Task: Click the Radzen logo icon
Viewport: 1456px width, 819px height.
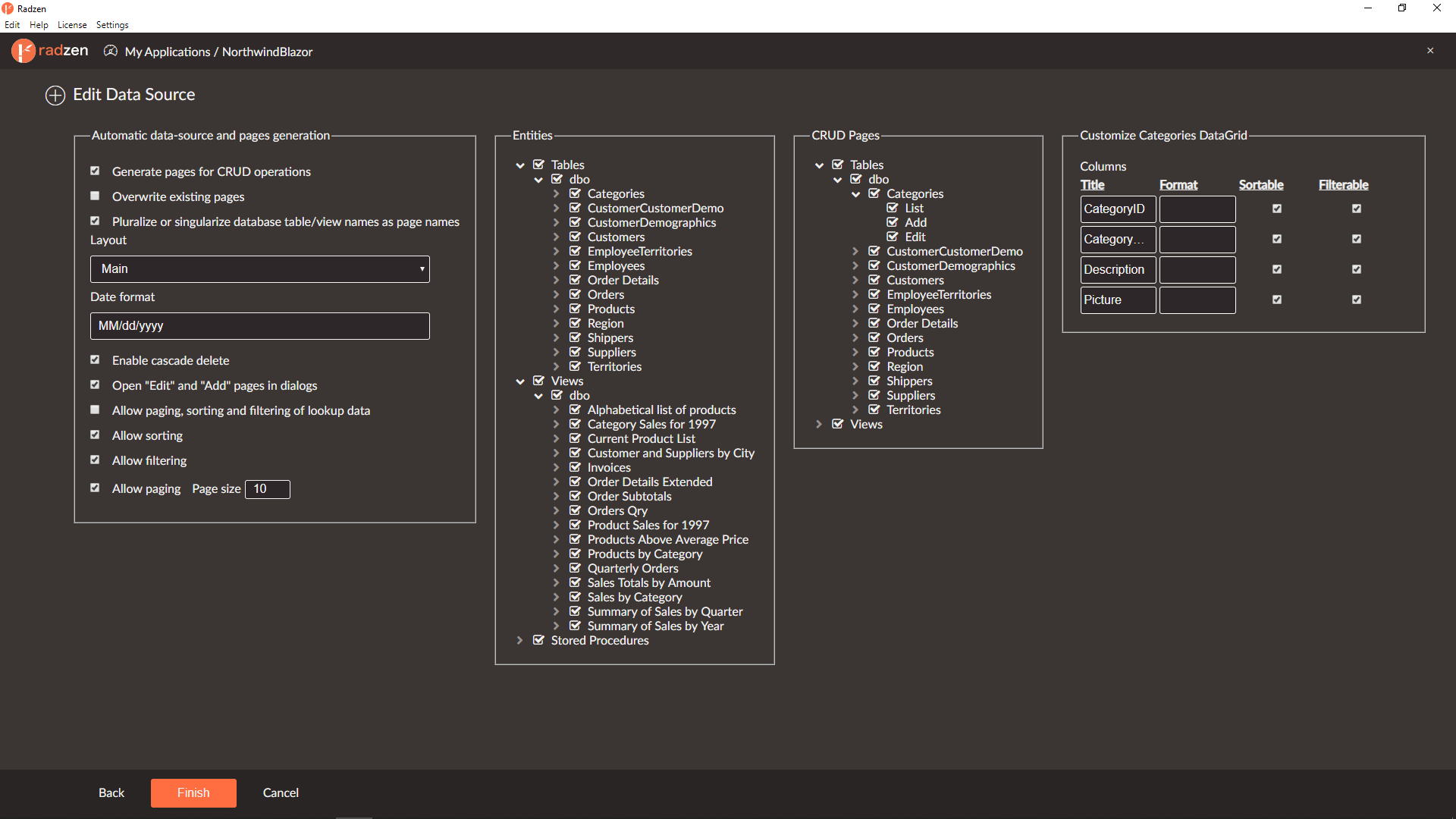Action: click(24, 51)
